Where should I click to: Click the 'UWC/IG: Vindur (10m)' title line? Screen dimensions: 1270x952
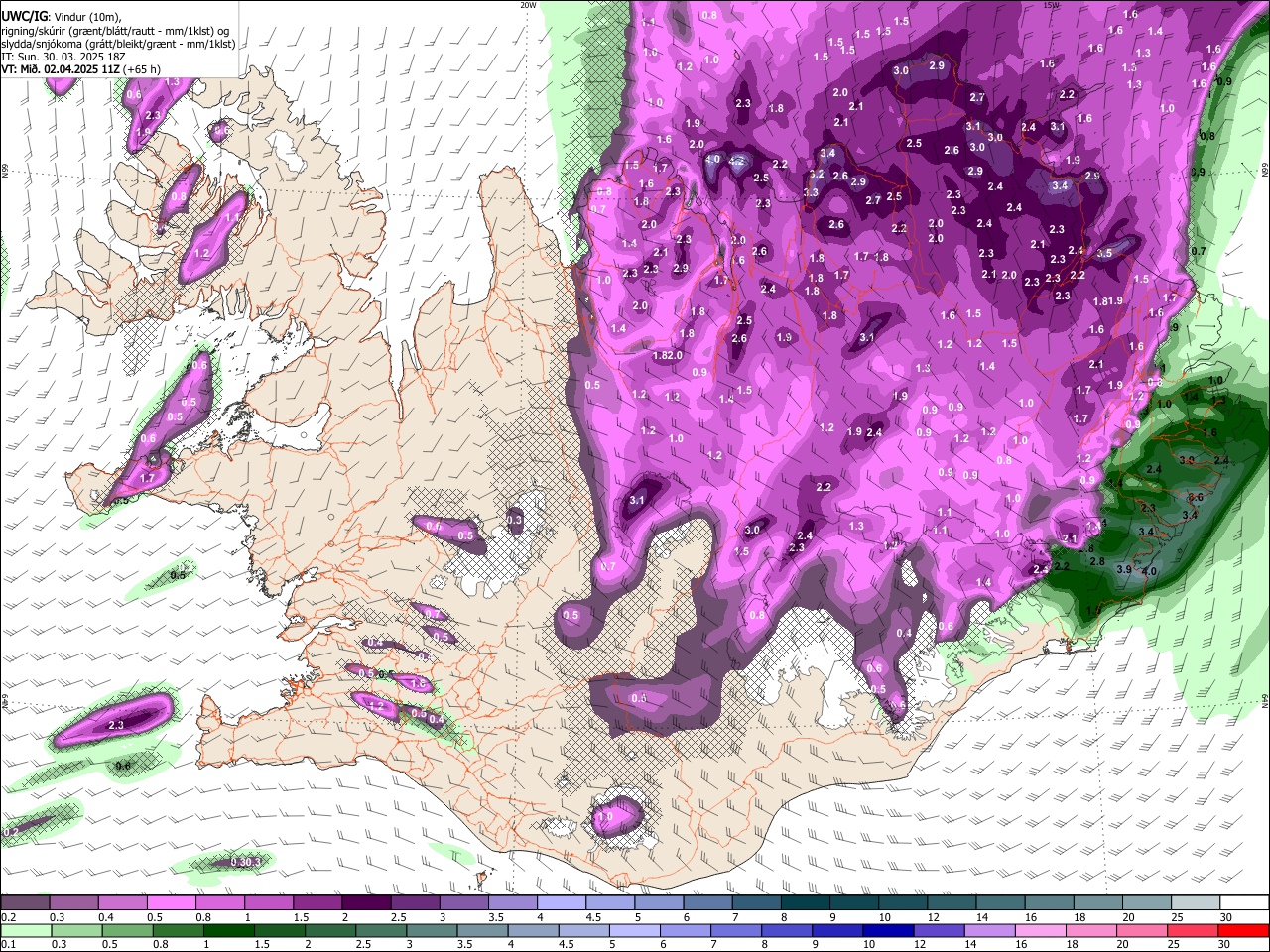[x=62, y=17]
